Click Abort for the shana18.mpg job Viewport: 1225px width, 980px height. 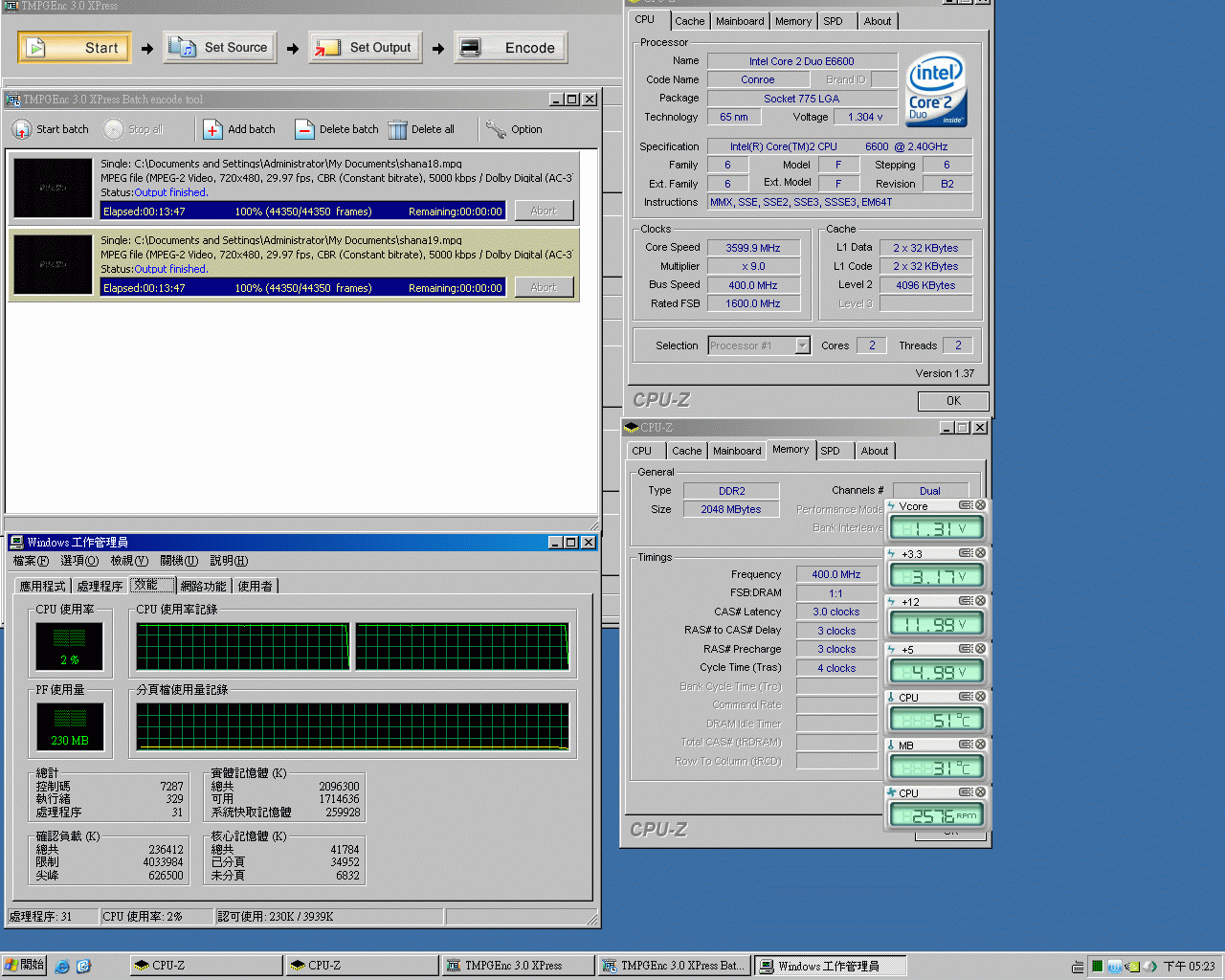point(544,211)
